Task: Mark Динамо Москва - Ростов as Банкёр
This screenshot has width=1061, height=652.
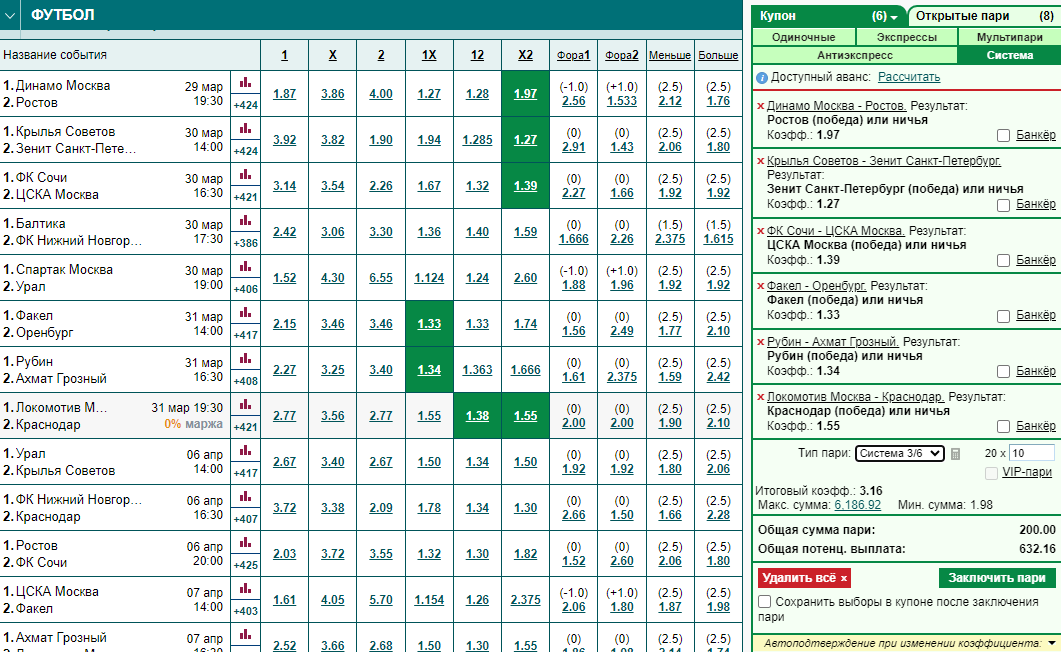Action: click(1003, 136)
